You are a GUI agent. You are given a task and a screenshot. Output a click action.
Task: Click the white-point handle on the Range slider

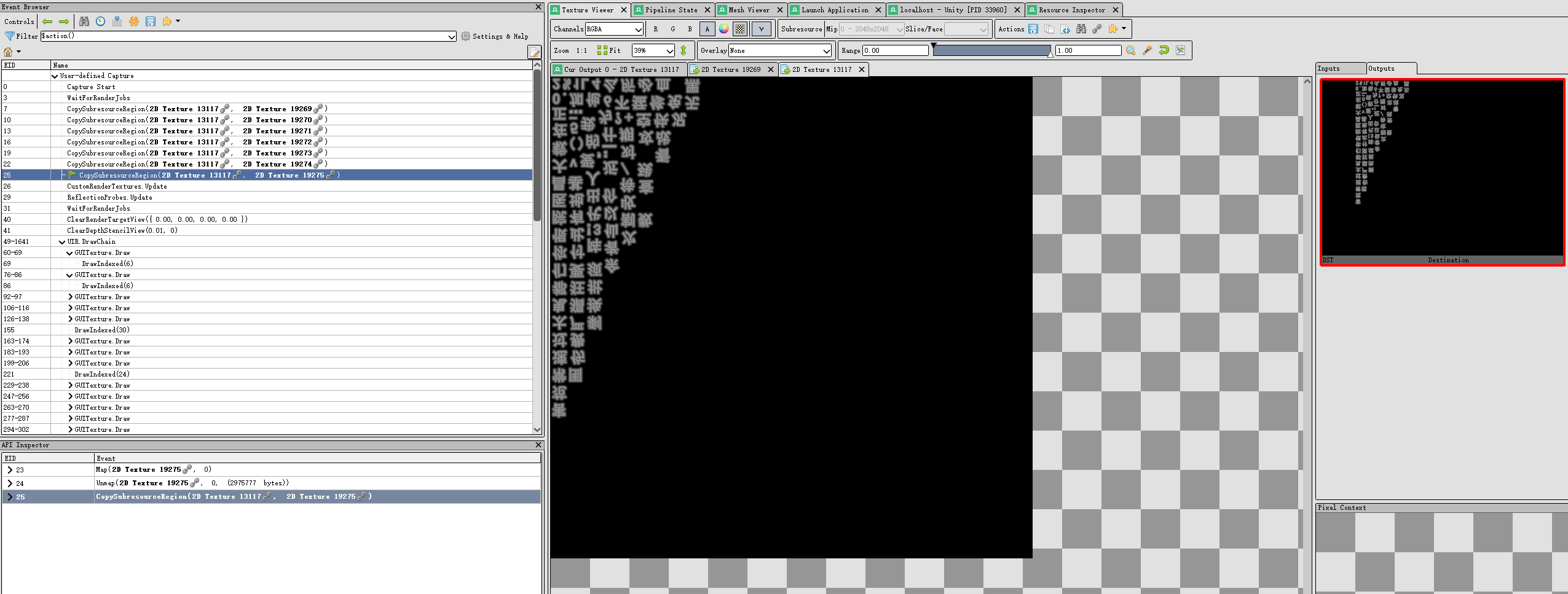click(1050, 54)
